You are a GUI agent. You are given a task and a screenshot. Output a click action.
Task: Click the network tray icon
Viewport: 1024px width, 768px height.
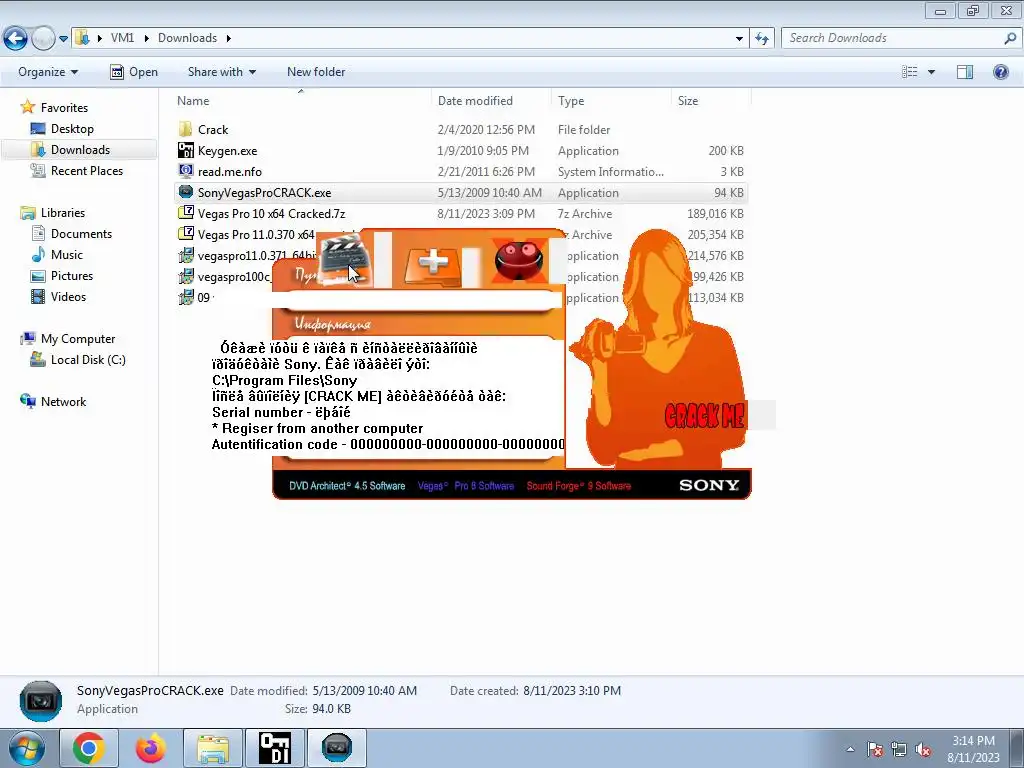[x=899, y=749]
